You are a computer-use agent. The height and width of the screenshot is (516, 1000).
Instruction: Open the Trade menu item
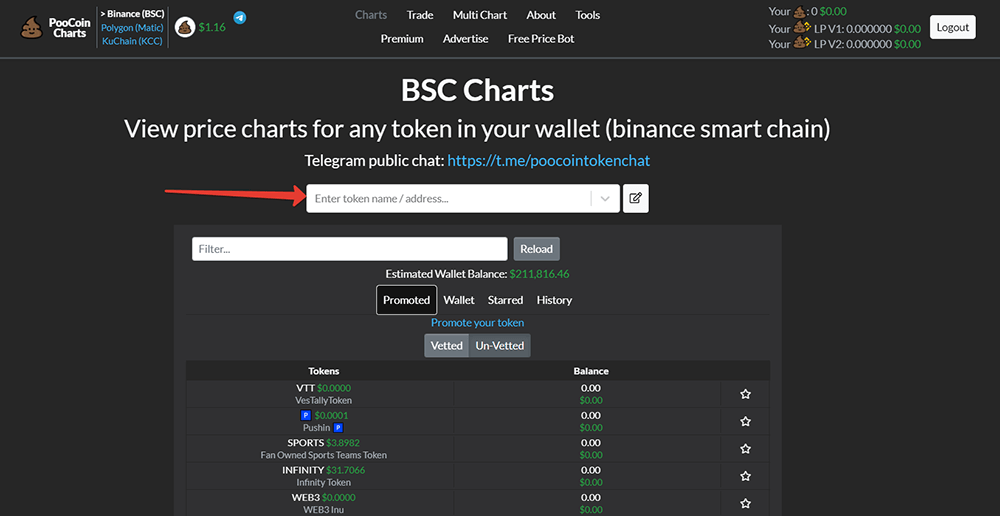pyautogui.click(x=420, y=15)
